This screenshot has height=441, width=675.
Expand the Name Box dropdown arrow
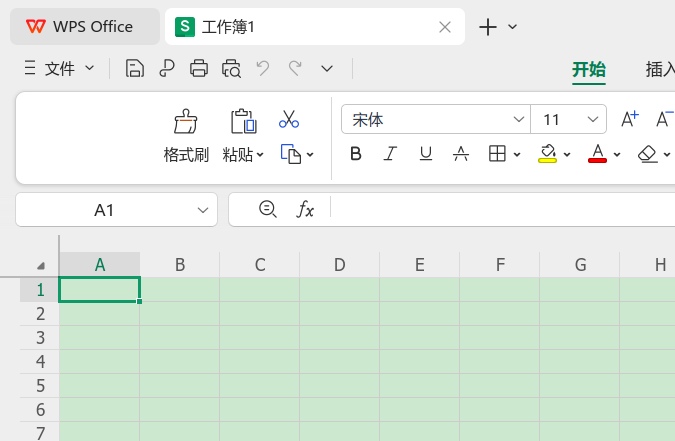pyautogui.click(x=203, y=210)
